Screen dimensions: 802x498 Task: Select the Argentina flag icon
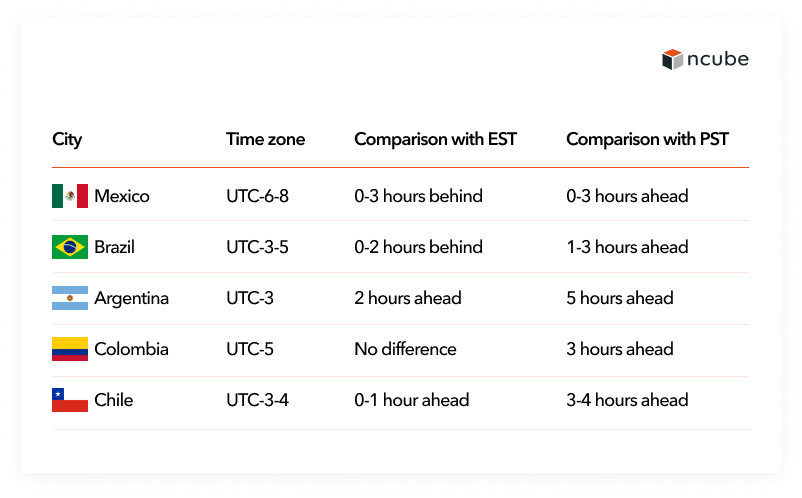pyautogui.click(x=70, y=298)
